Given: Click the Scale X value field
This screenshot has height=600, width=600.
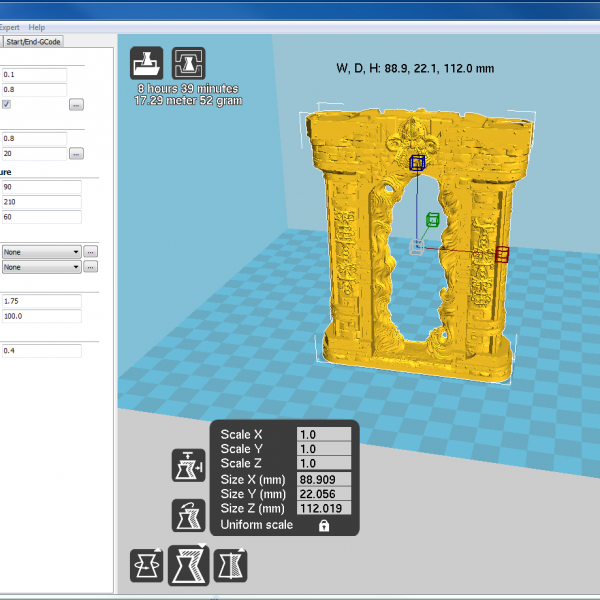Looking at the screenshot, I should click(324, 435).
